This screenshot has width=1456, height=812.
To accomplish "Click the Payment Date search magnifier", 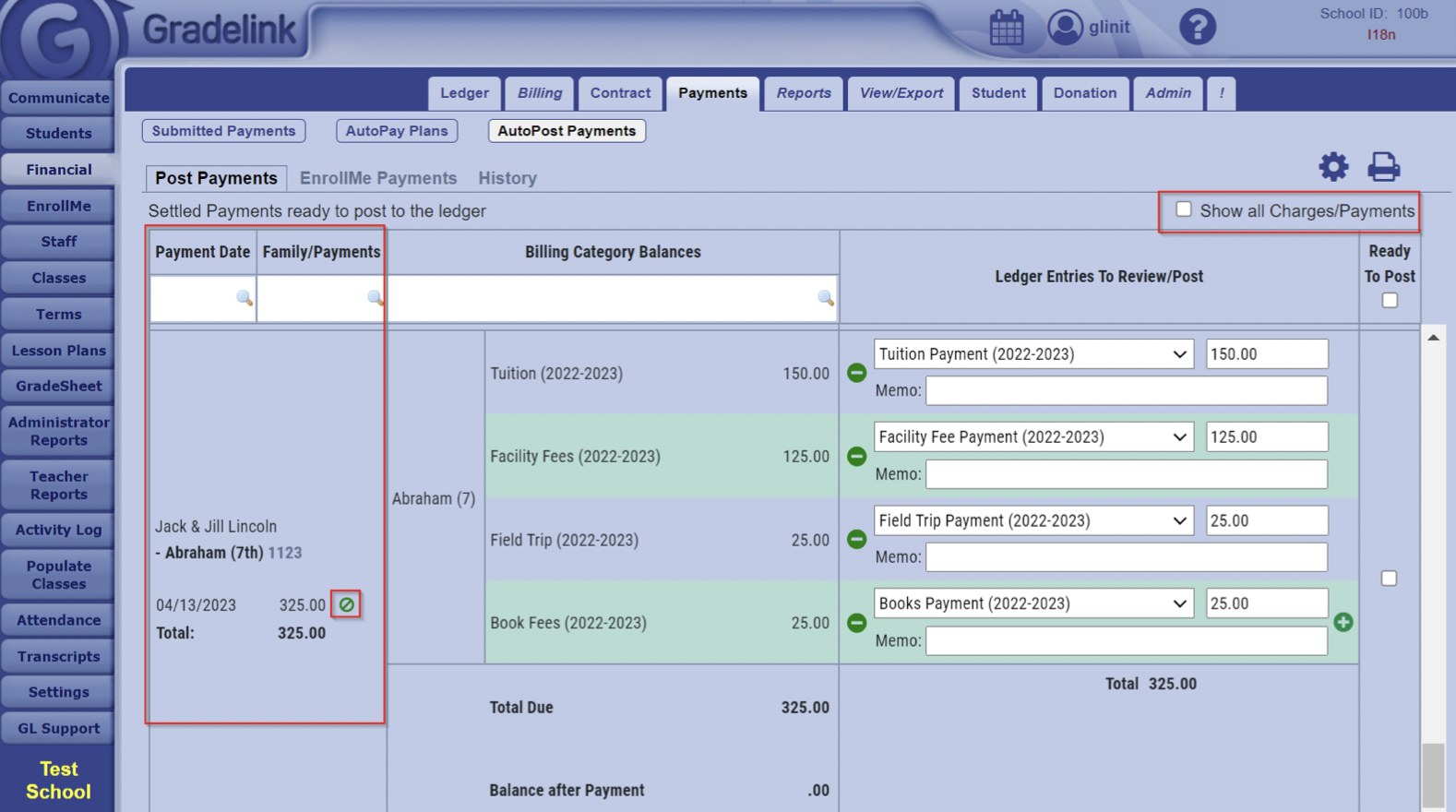I will click(244, 298).
